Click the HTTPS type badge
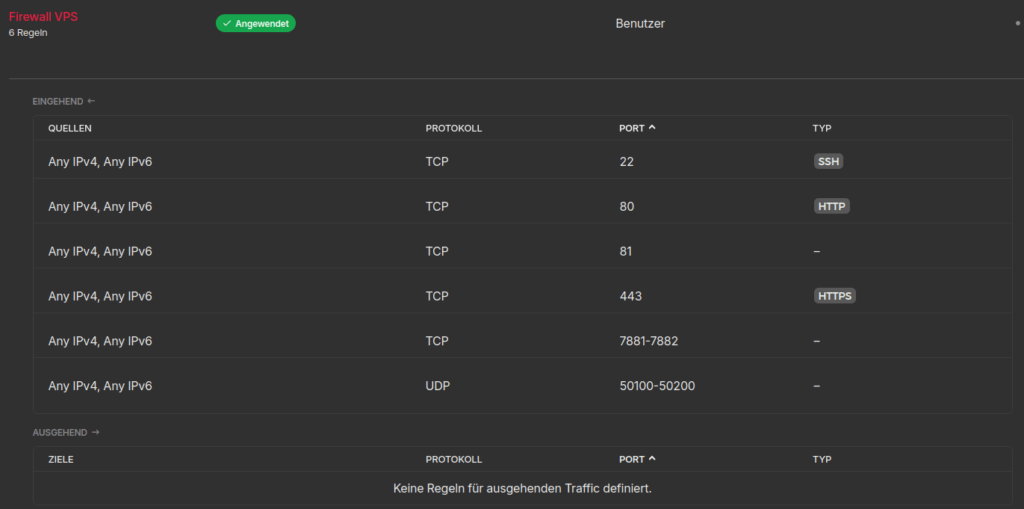 [834, 296]
